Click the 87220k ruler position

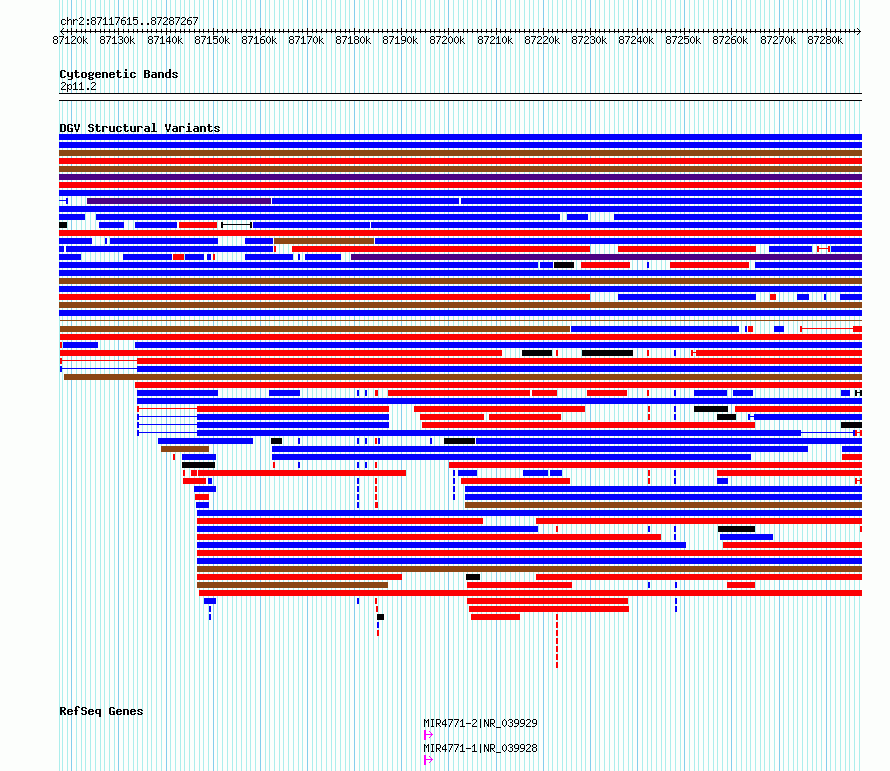(x=543, y=40)
